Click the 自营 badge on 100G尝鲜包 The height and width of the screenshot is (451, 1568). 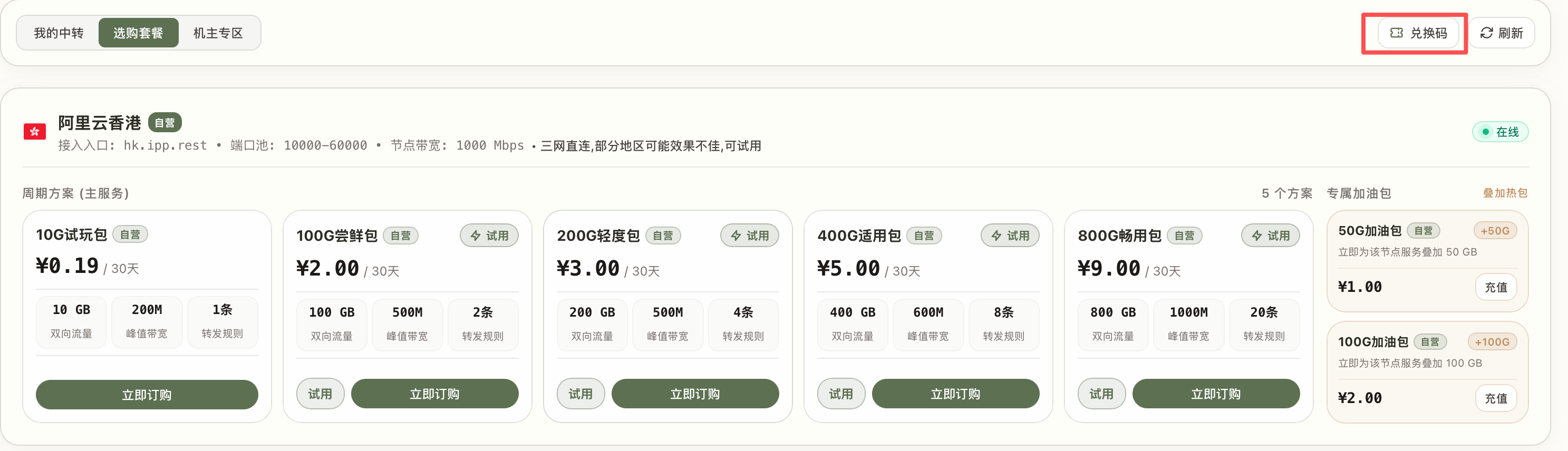(x=401, y=236)
